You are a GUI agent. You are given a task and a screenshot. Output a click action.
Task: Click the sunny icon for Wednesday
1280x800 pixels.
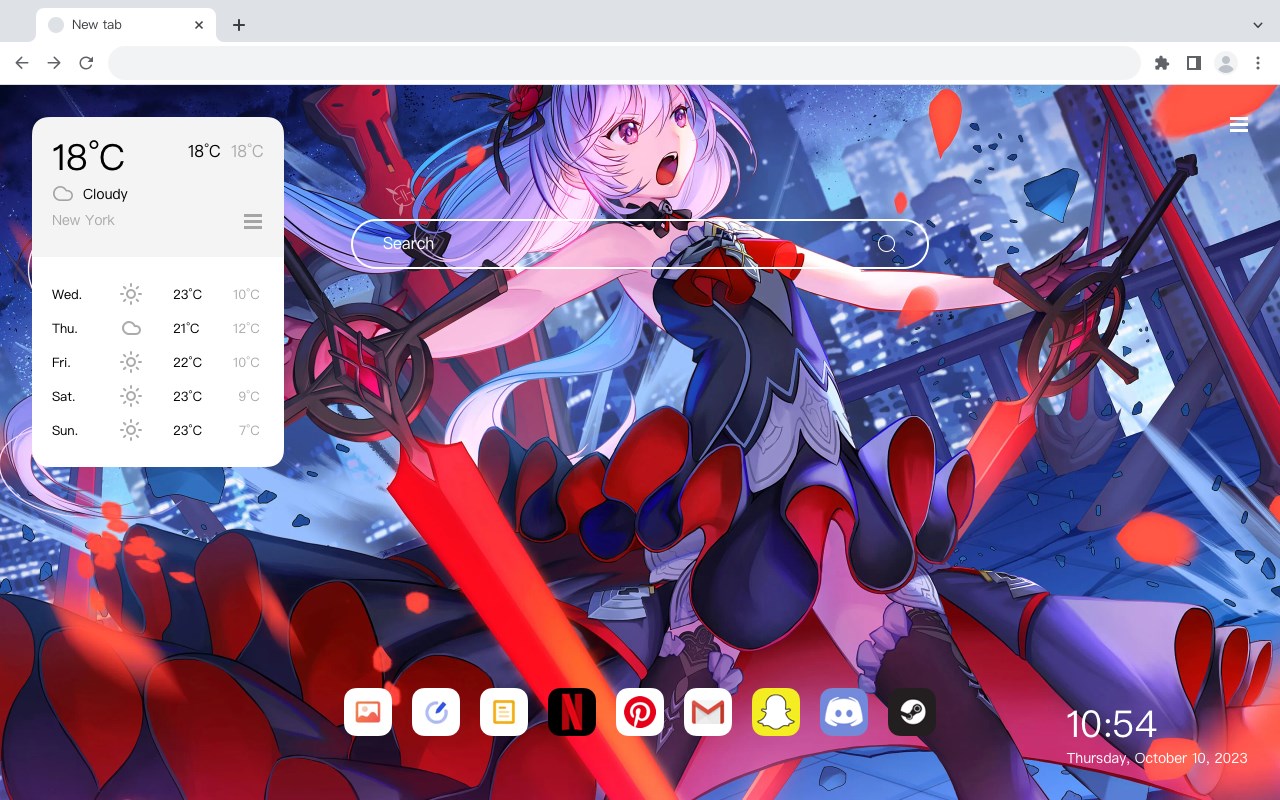coord(131,294)
